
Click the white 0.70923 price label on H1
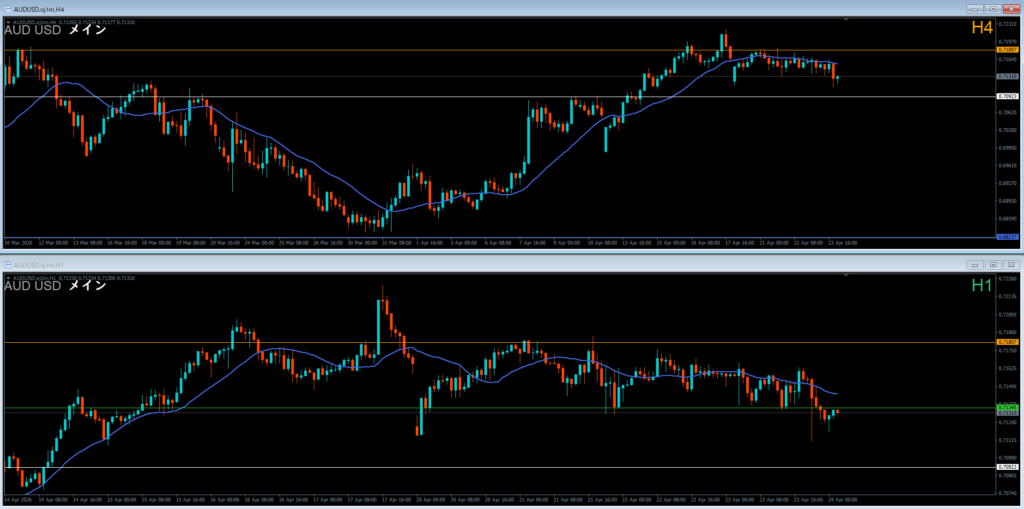(x=1008, y=467)
